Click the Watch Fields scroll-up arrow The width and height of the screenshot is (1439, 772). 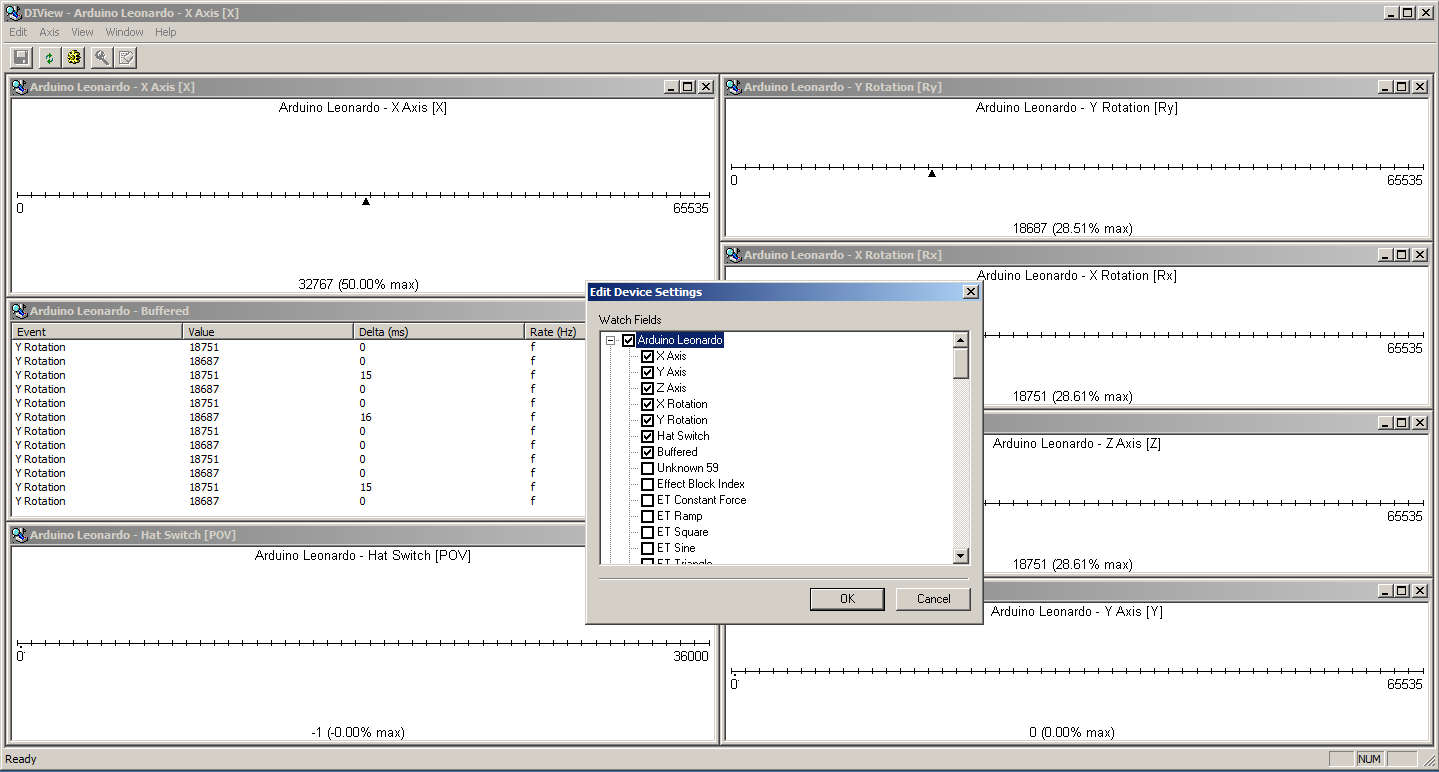point(961,340)
